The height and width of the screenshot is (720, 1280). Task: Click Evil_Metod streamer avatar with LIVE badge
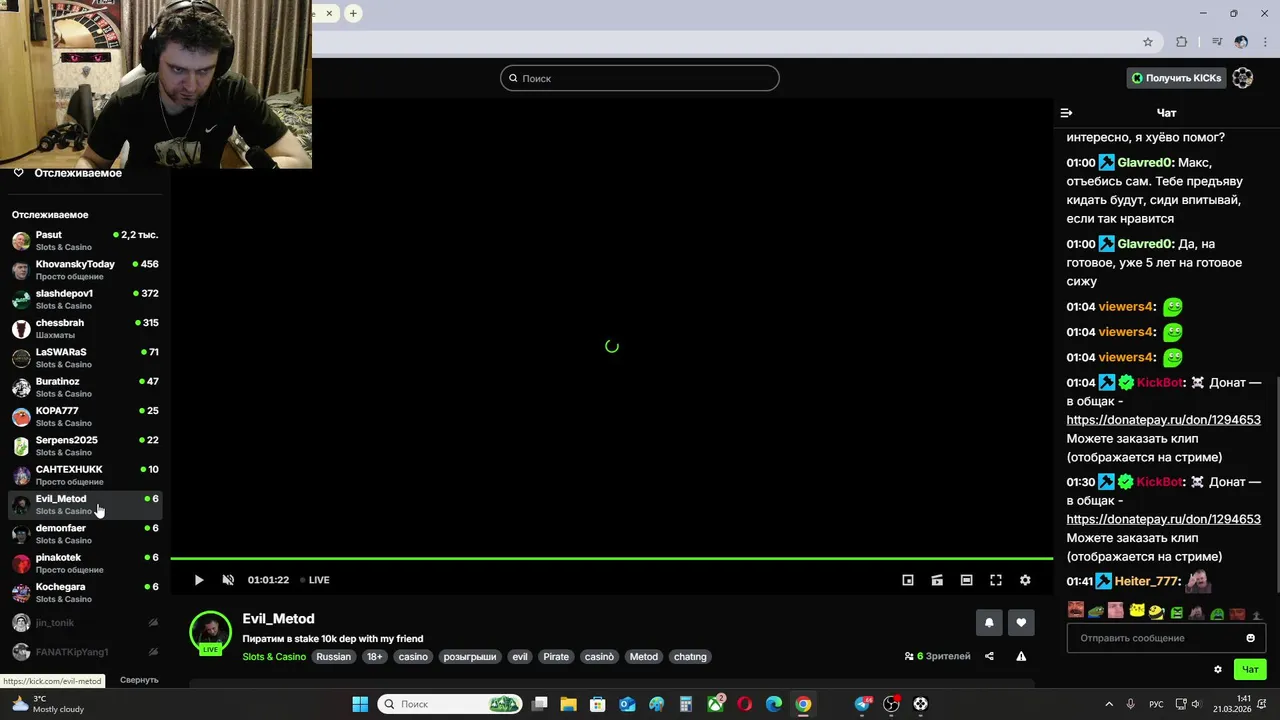coord(211,632)
